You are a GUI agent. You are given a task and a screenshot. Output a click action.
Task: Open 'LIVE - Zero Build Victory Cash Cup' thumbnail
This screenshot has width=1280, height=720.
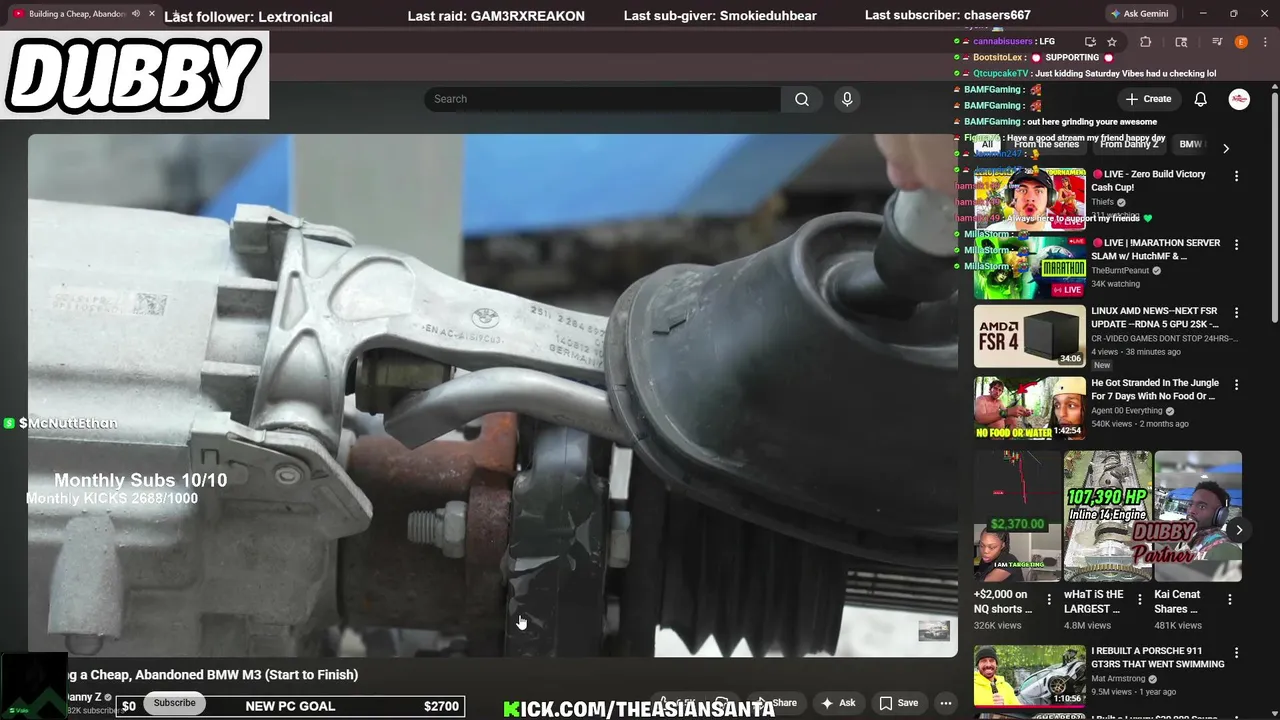[1030, 198]
